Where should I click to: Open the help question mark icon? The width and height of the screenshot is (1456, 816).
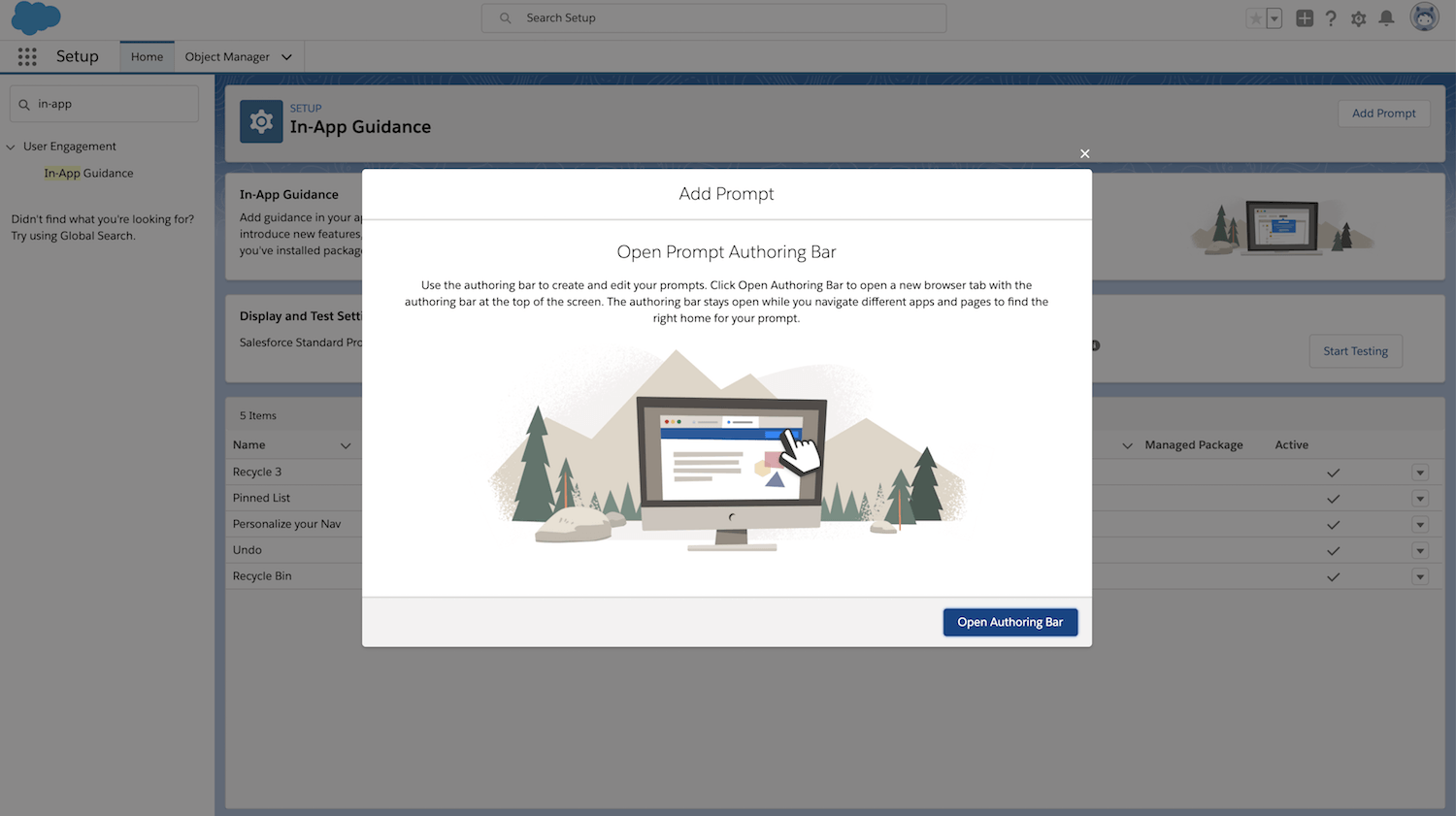[x=1331, y=18]
